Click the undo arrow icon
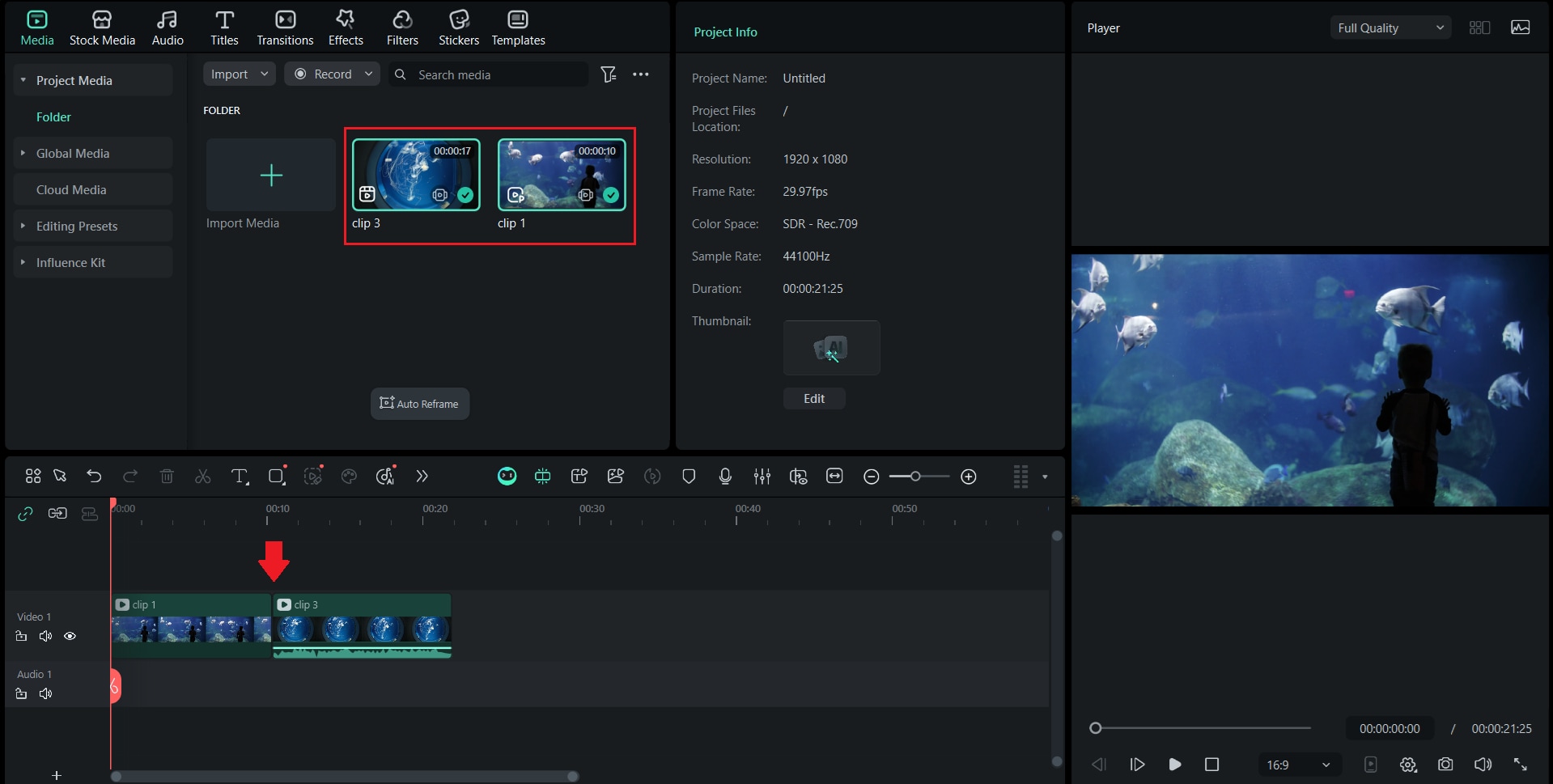This screenshot has height=784, width=1553. (x=94, y=477)
